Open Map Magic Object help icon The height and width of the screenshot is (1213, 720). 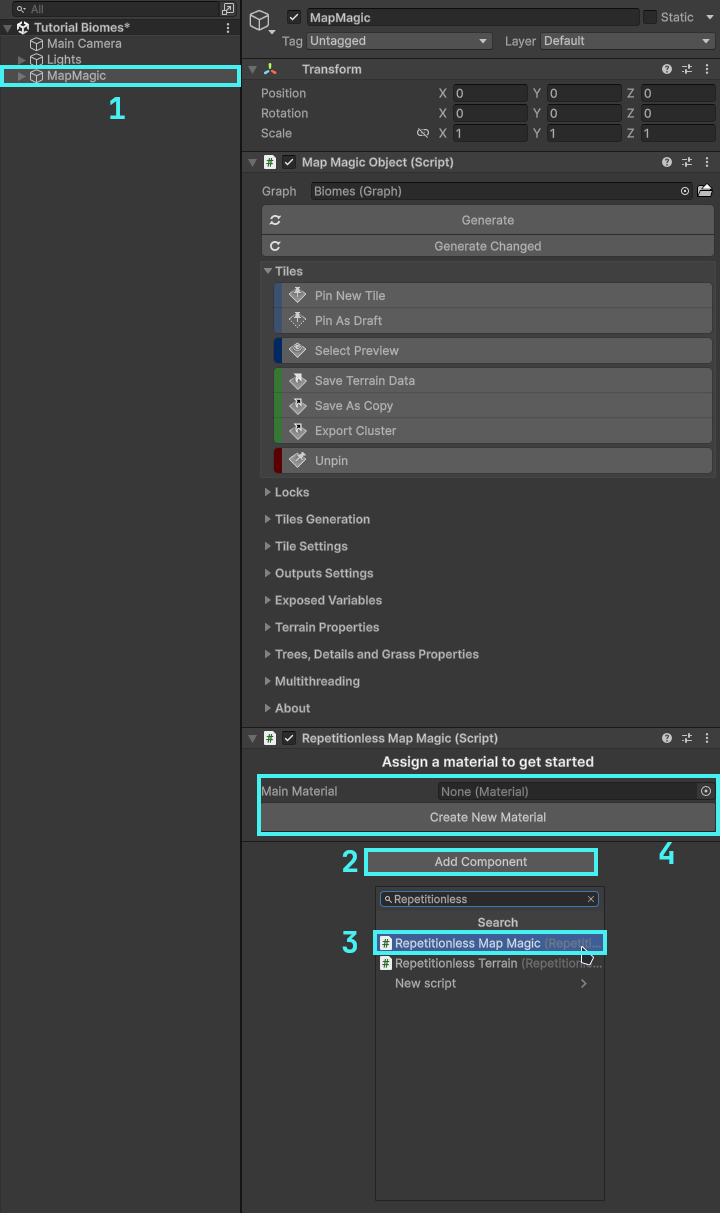(x=667, y=162)
